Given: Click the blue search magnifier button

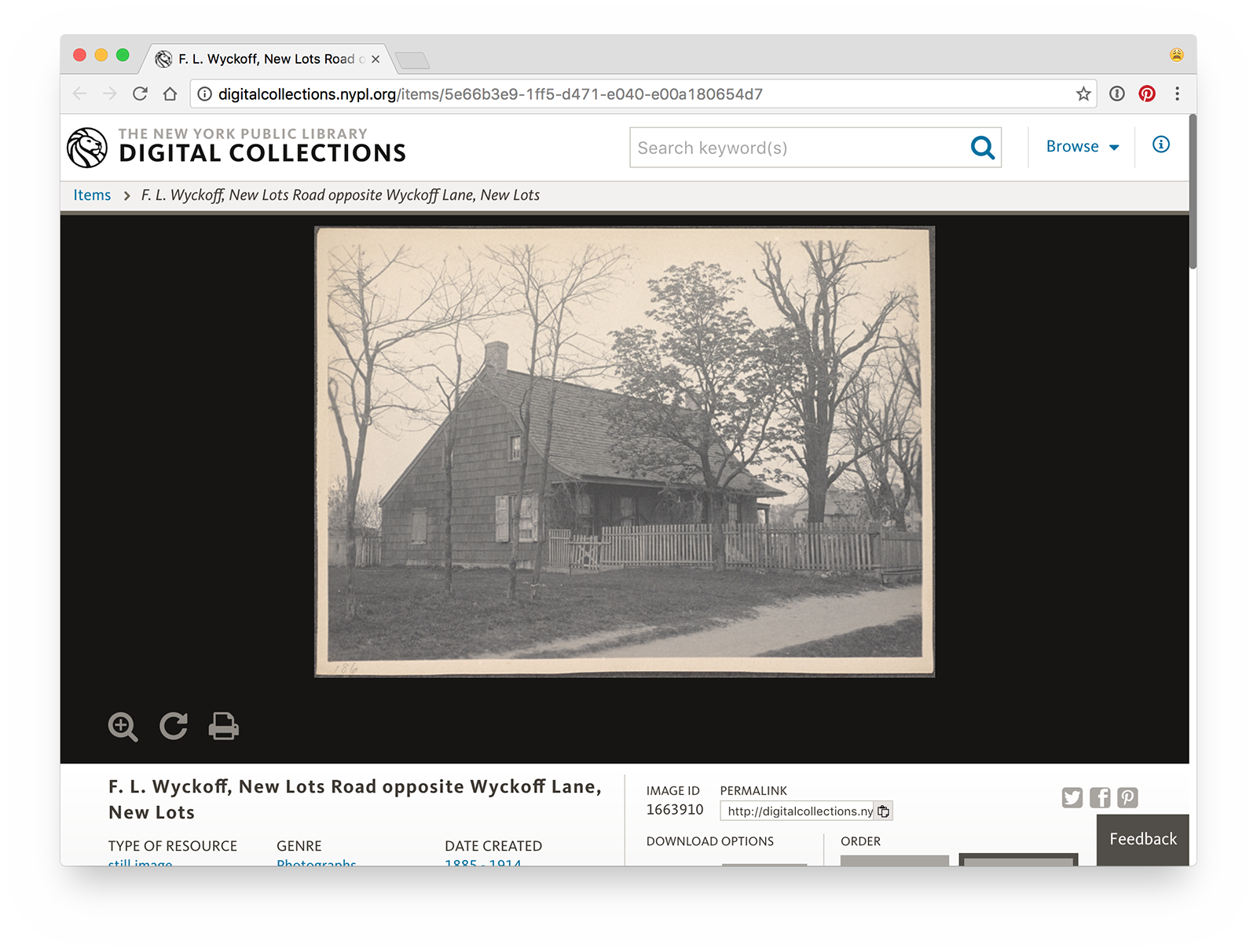Looking at the screenshot, I should pos(982,148).
